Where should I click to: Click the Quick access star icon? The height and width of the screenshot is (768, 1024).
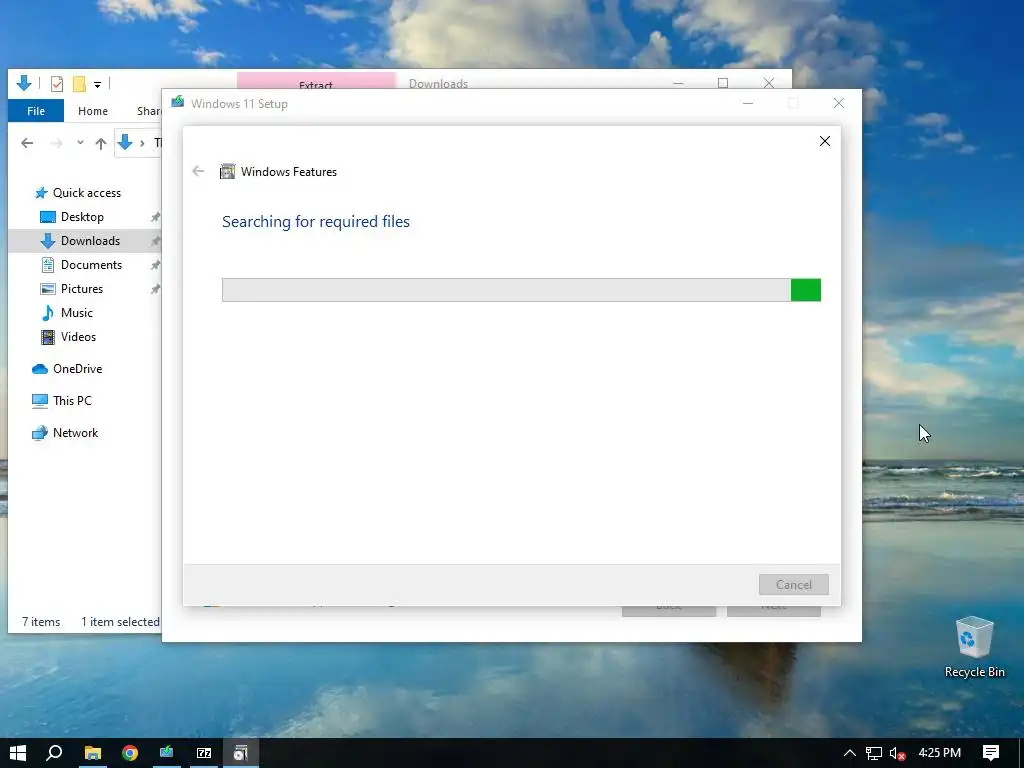(x=41, y=193)
